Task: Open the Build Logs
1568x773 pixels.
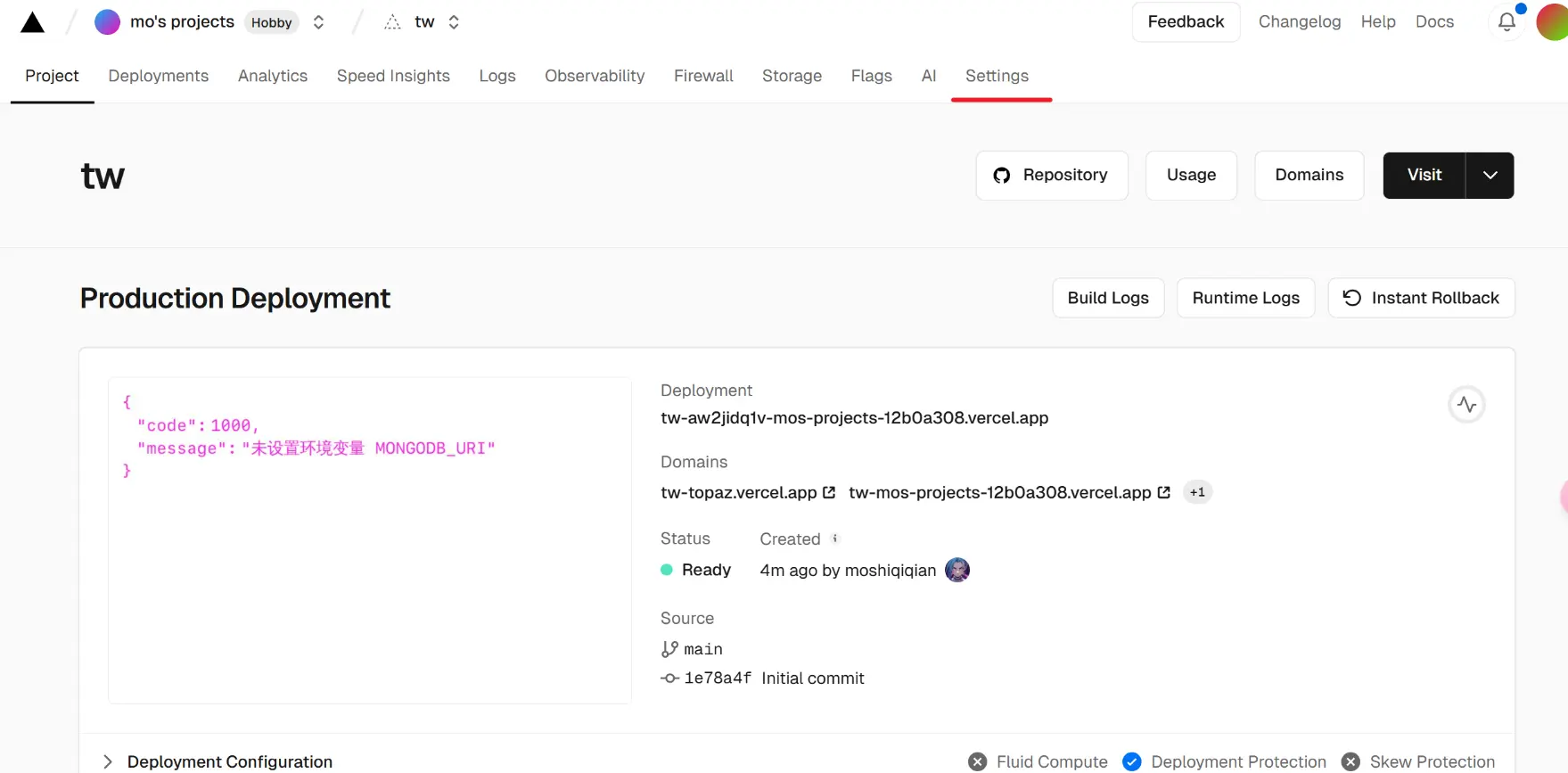Action: [x=1108, y=298]
